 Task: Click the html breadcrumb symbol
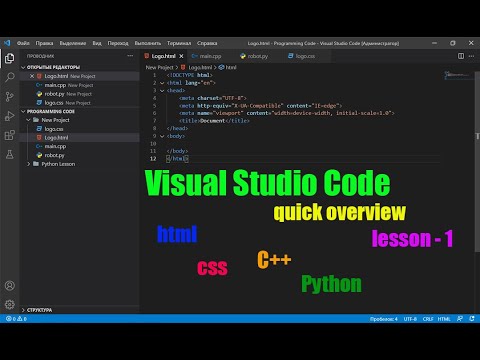pyautogui.click(x=227, y=67)
